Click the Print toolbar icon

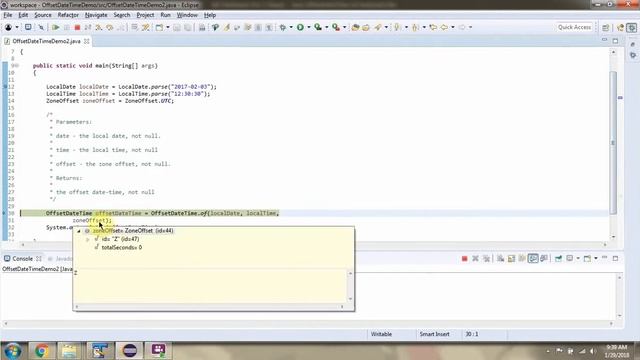202,27
